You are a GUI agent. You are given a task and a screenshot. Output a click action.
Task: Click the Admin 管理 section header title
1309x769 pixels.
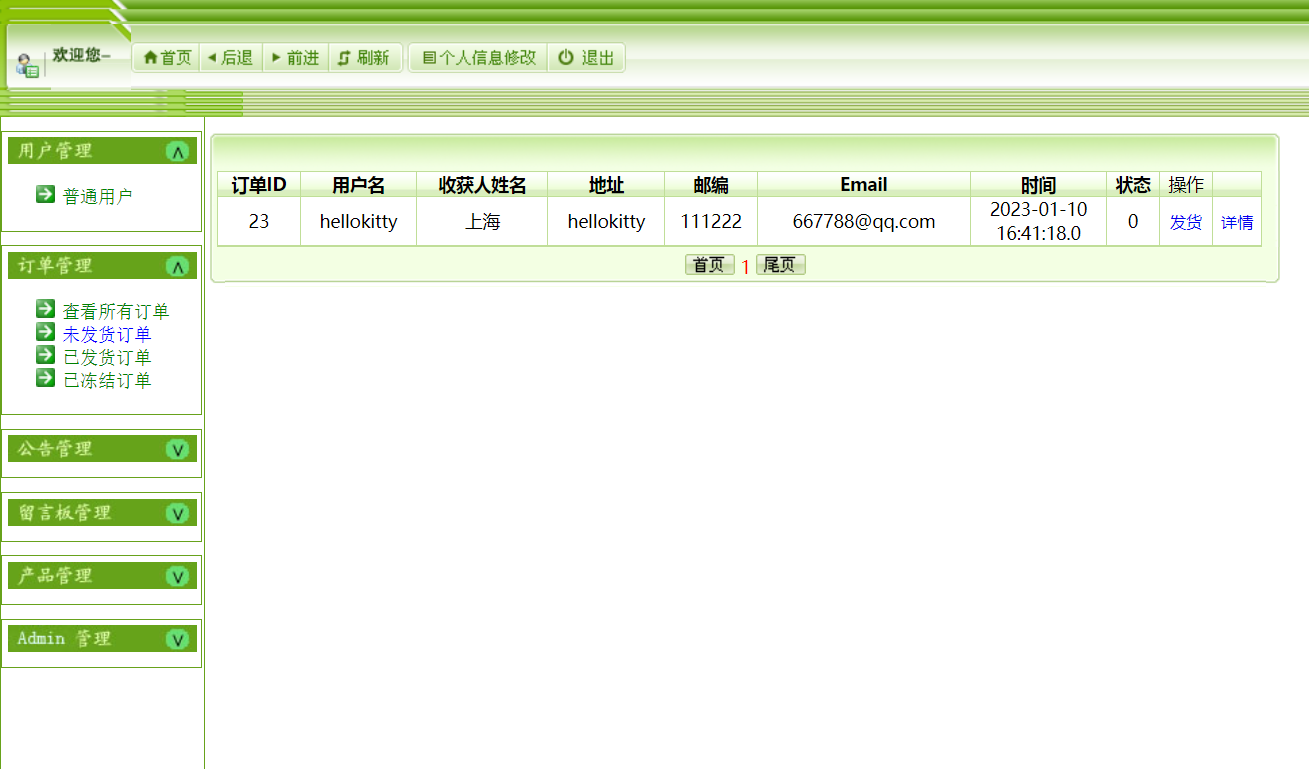(65, 639)
